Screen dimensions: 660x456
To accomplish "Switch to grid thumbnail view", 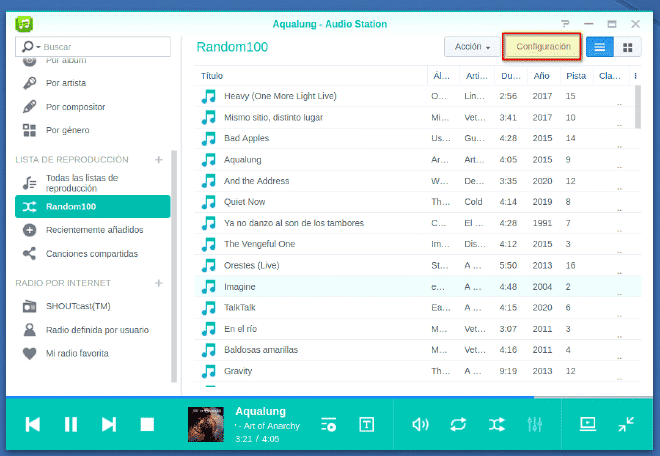I will [628, 47].
